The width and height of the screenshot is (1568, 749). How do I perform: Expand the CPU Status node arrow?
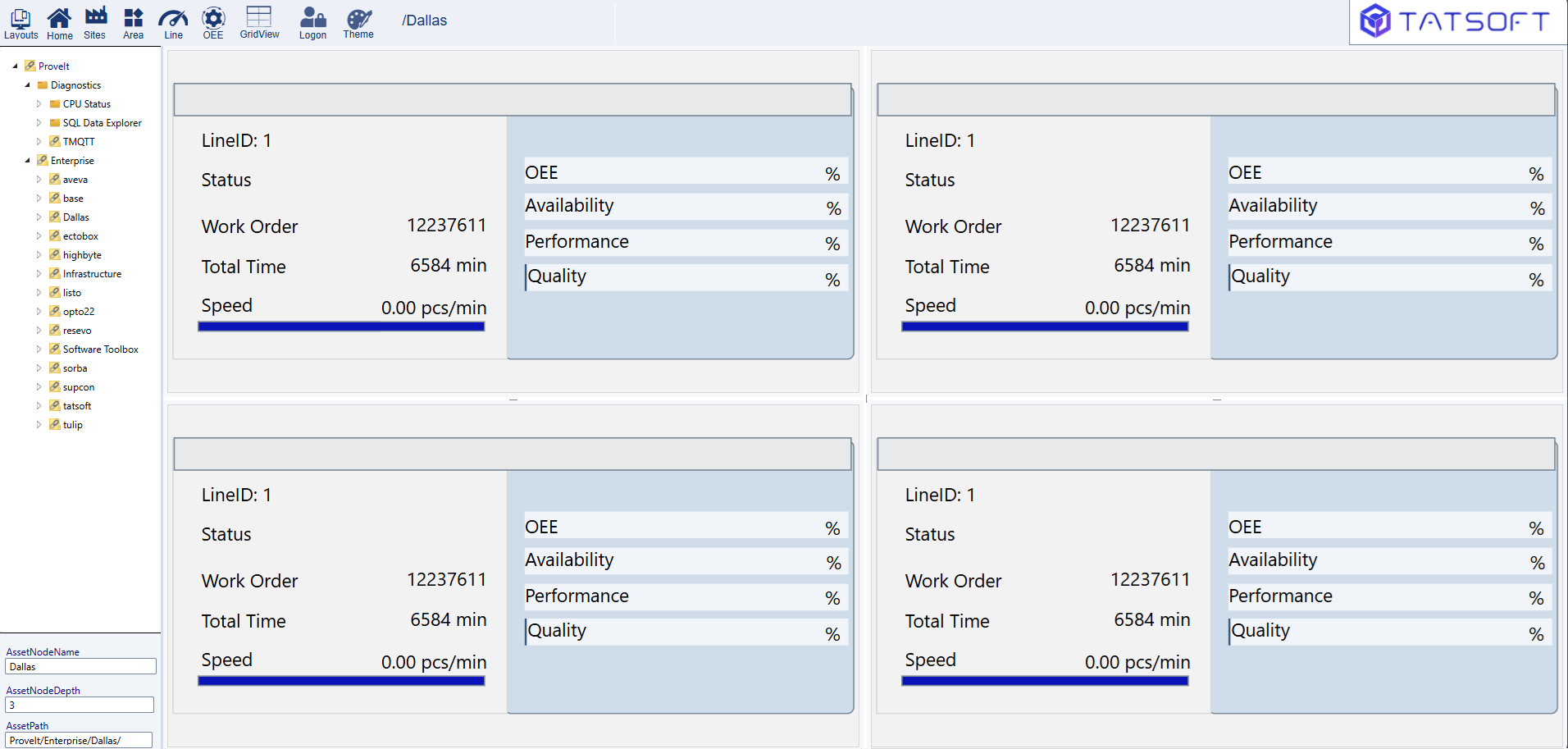39,104
